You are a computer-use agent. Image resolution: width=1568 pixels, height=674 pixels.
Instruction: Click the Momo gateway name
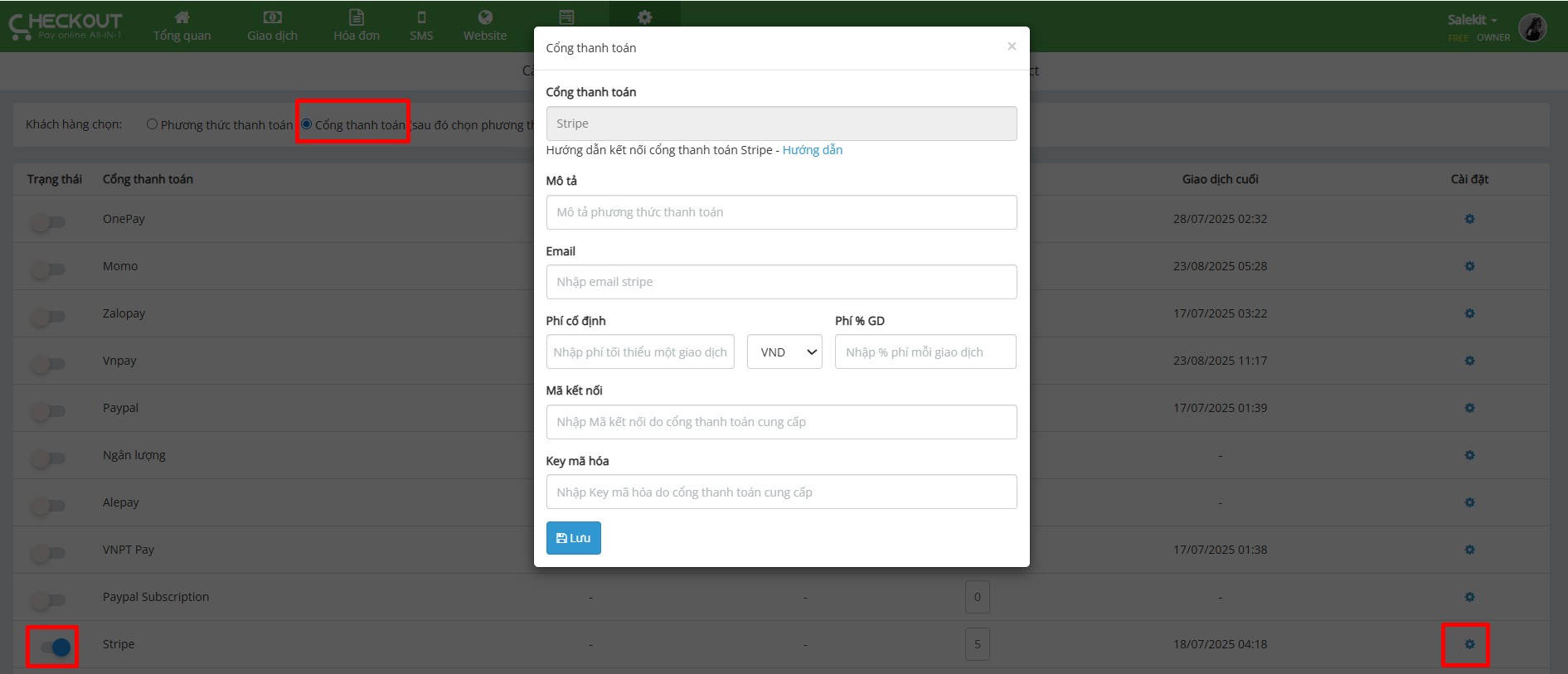pos(120,266)
